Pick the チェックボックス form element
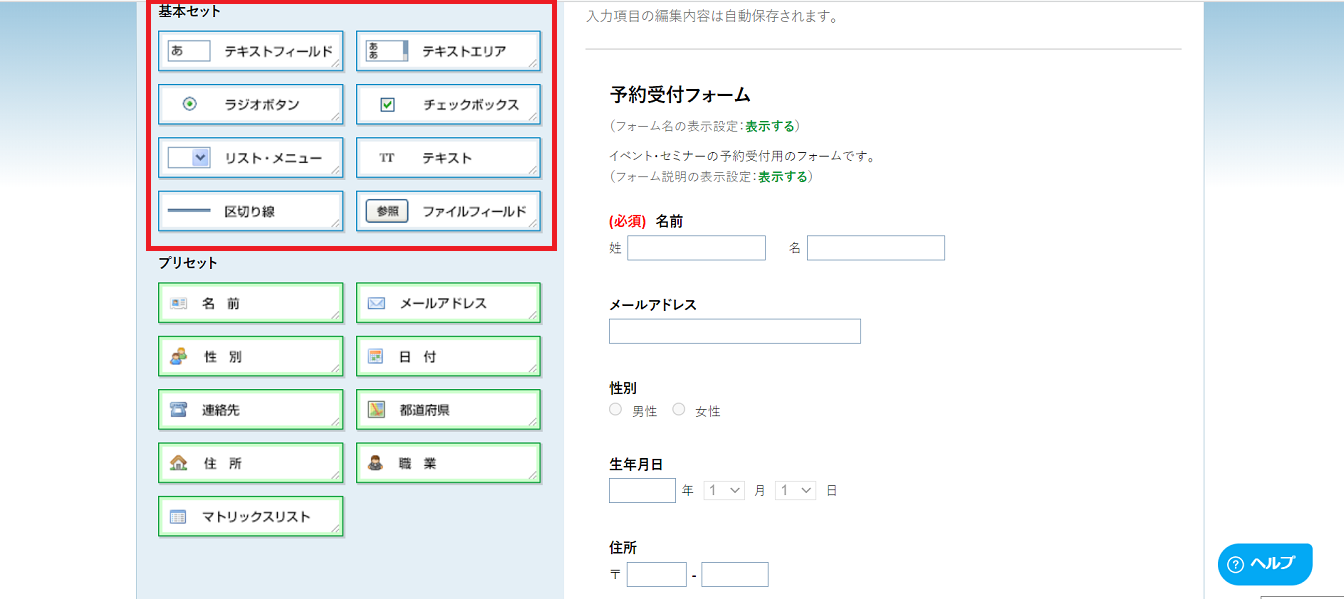The width and height of the screenshot is (1344, 599). coord(448,104)
